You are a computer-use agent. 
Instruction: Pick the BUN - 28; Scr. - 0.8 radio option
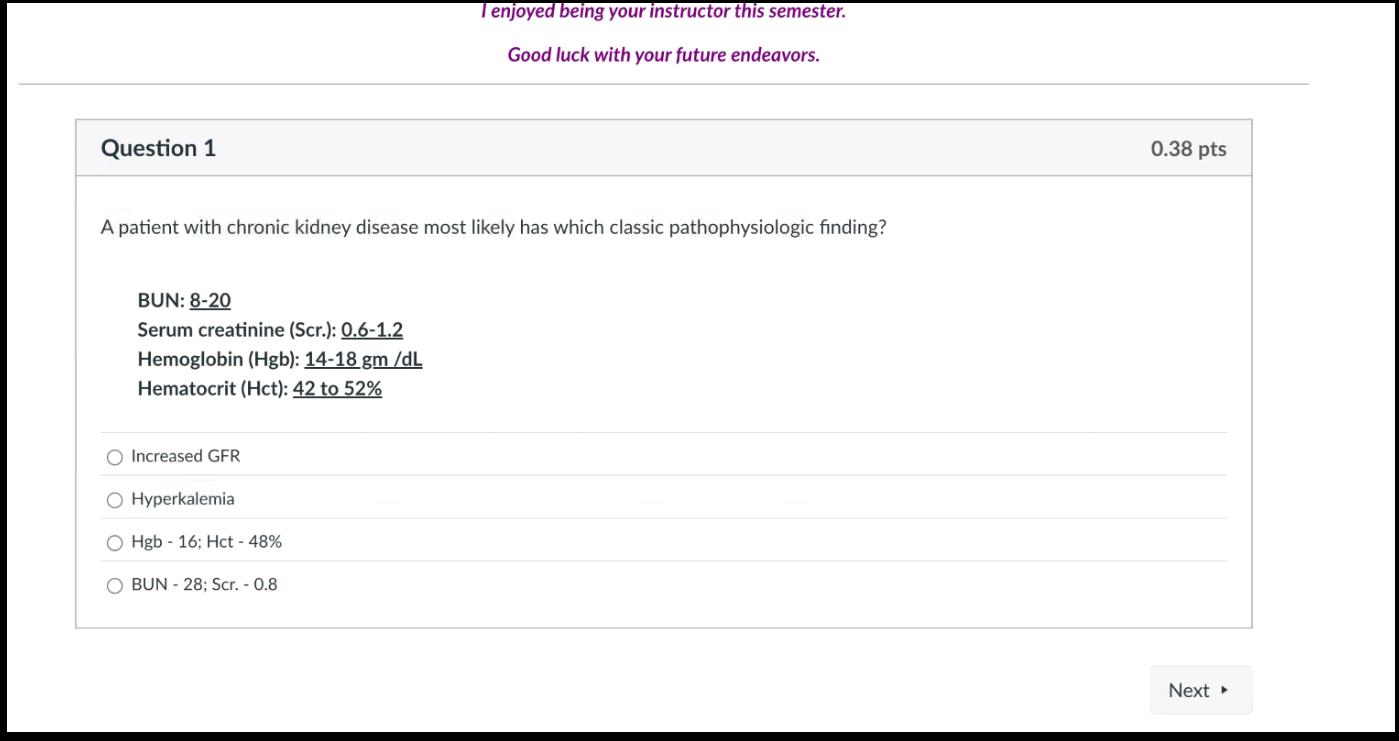point(115,586)
